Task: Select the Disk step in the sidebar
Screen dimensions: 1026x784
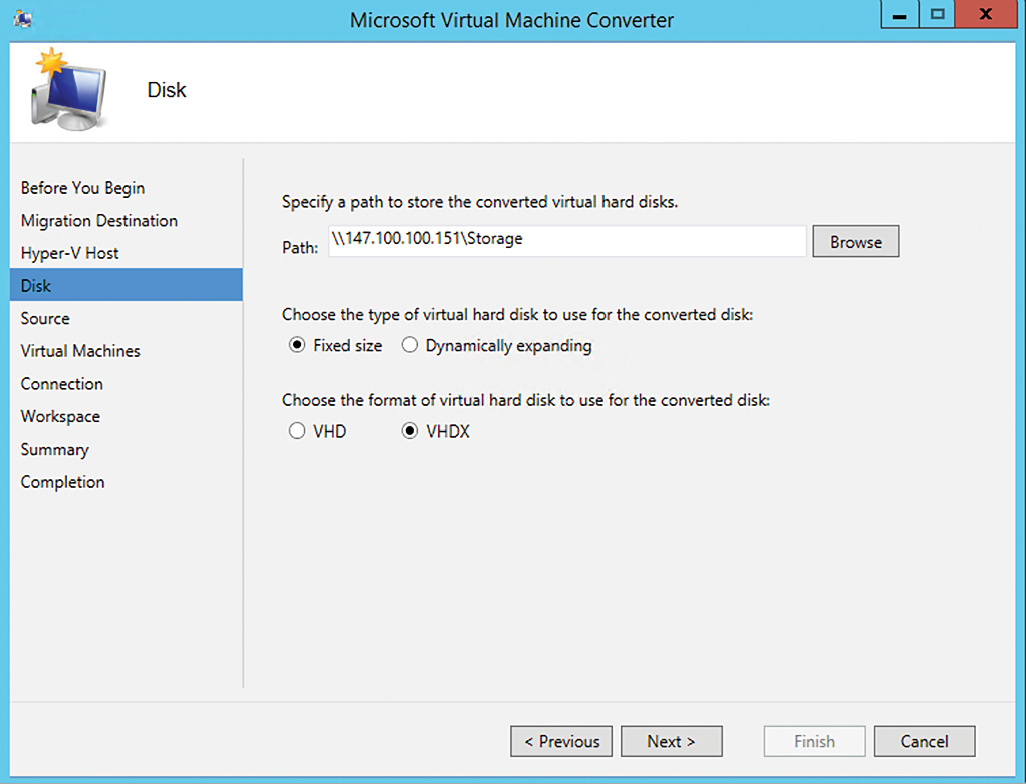Action: (x=126, y=285)
